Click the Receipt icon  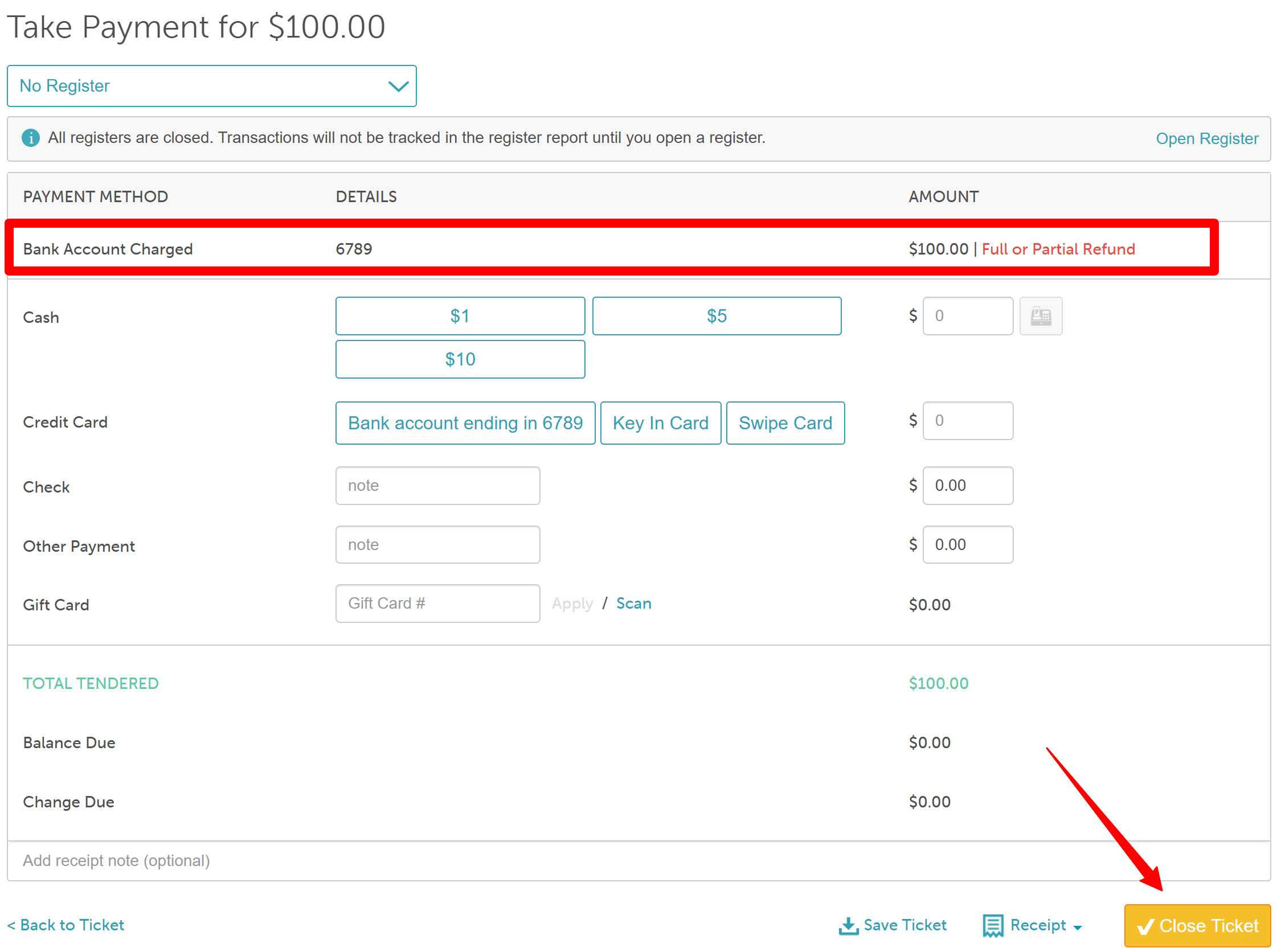click(993, 926)
